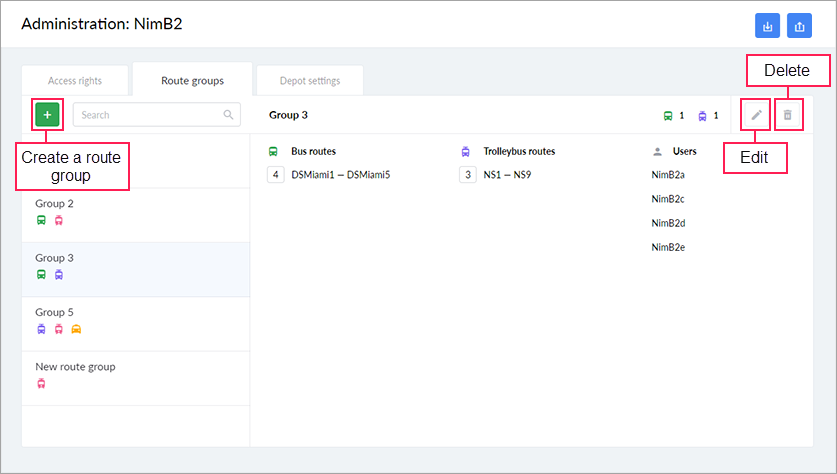The image size is (837, 474).
Task: Select the Route groups tab
Action: click(x=192, y=81)
